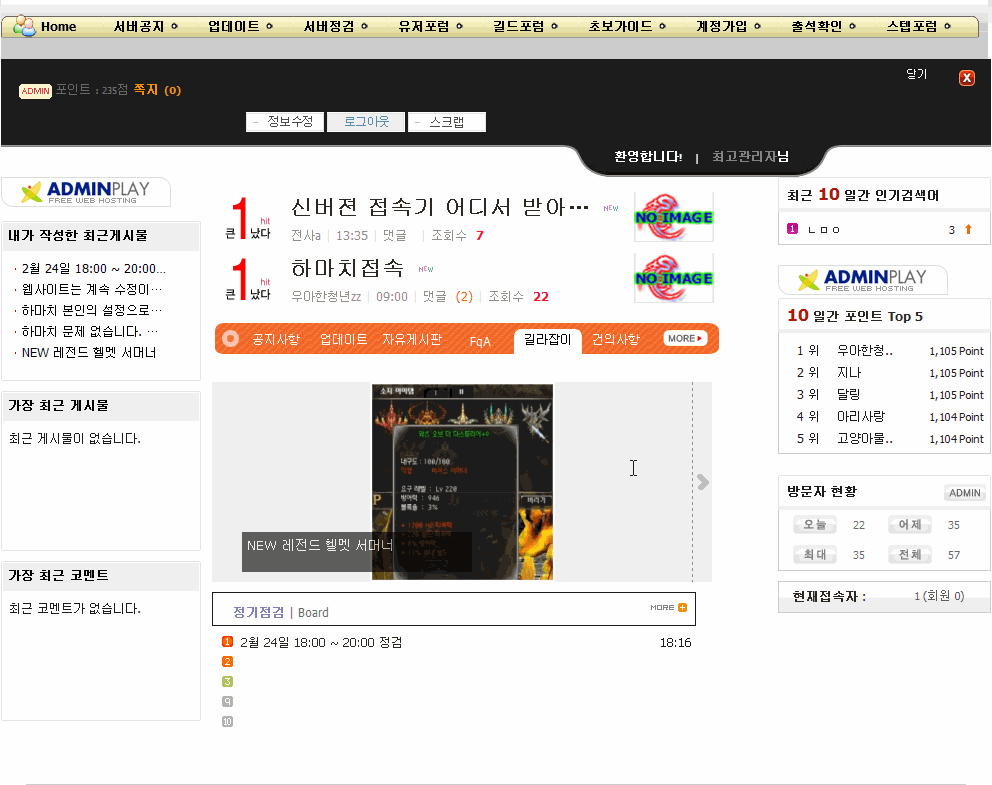Click 오늘 visitor label
This screenshot has height=785, width=992.
click(x=815, y=524)
